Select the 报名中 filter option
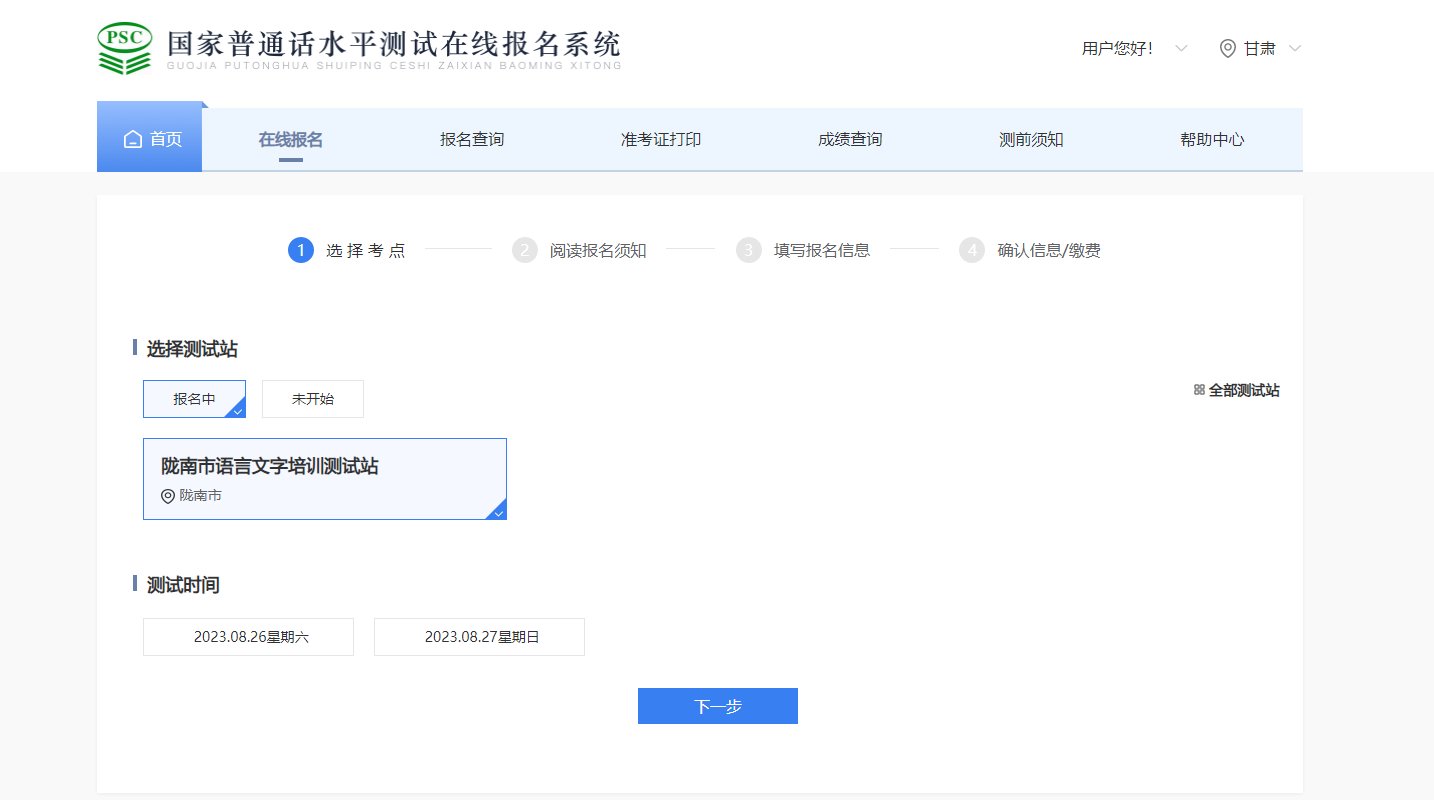Viewport: 1434px width, 800px height. click(x=194, y=399)
